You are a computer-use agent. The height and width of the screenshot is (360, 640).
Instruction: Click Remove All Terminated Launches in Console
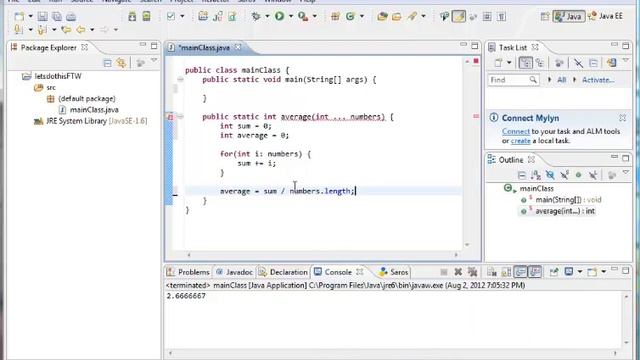coord(473,272)
